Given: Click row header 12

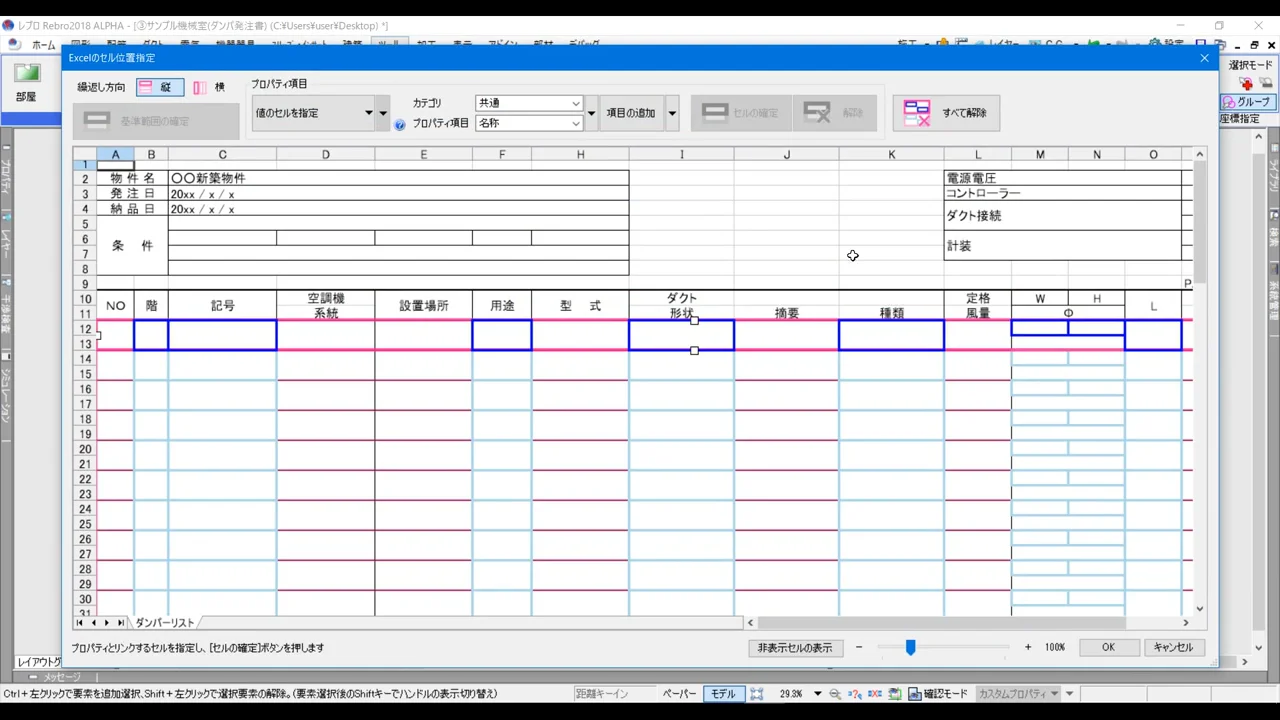Looking at the screenshot, I should click(85, 329).
